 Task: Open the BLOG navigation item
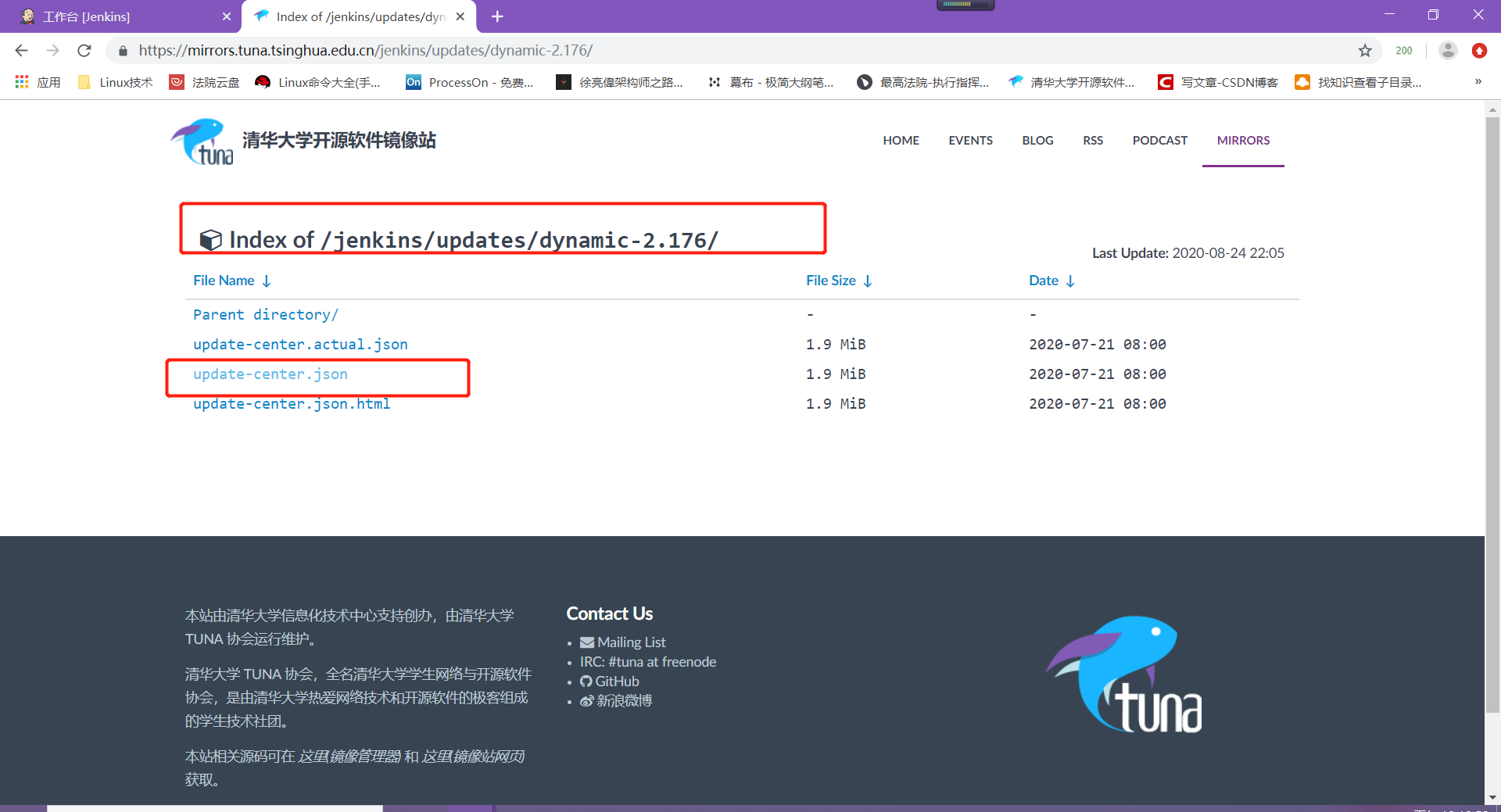[1037, 141]
